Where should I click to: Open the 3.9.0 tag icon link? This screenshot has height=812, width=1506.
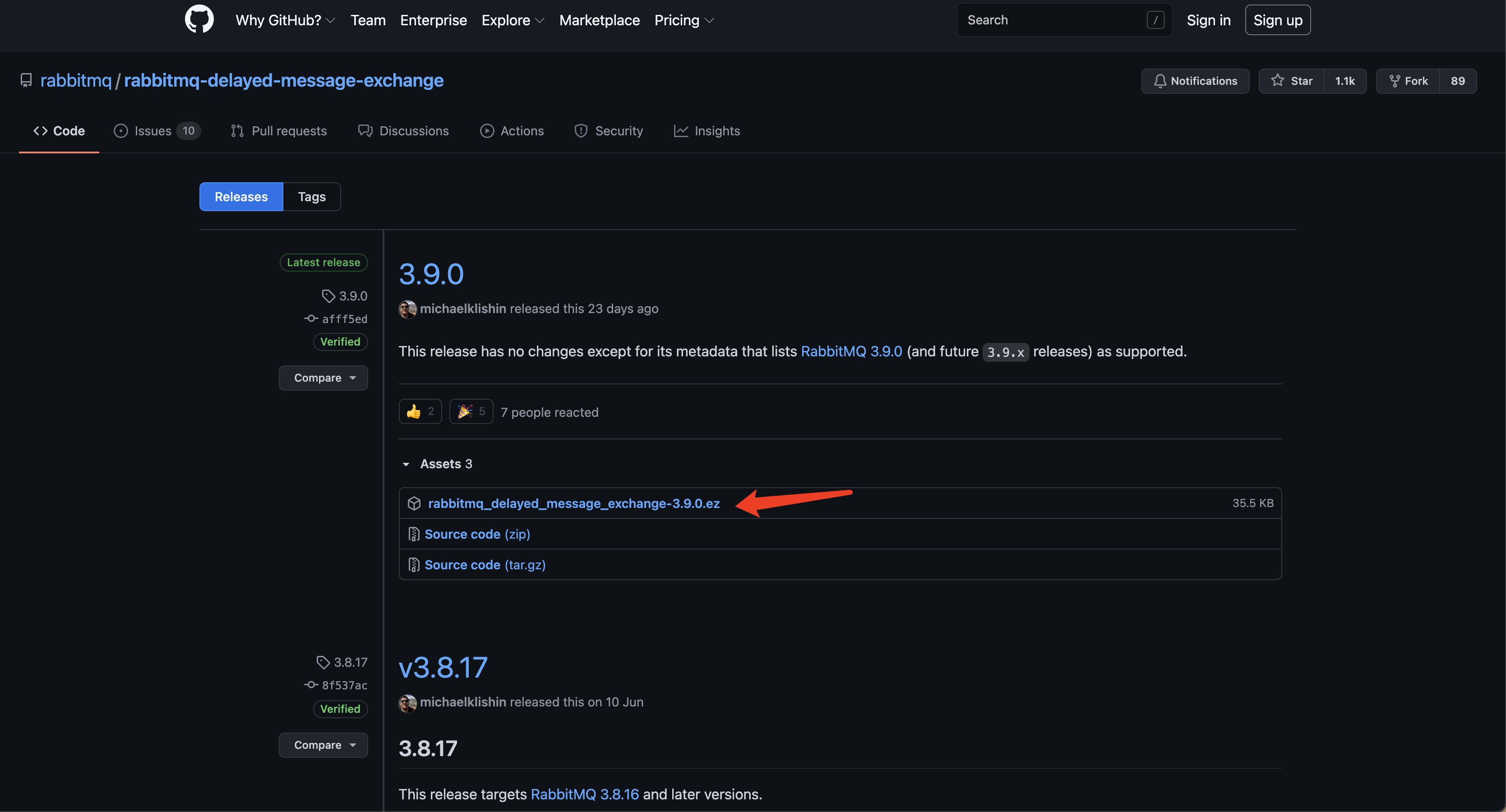344,296
